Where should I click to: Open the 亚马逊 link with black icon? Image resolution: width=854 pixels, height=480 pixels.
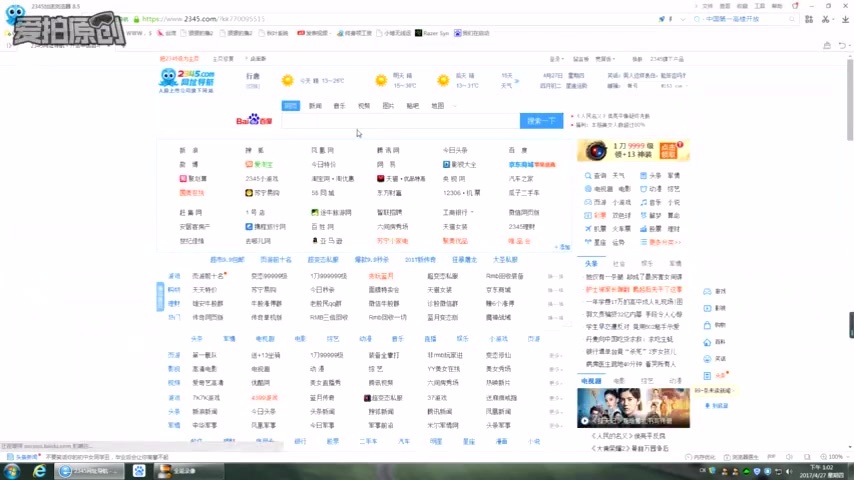[x=327, y=241]
